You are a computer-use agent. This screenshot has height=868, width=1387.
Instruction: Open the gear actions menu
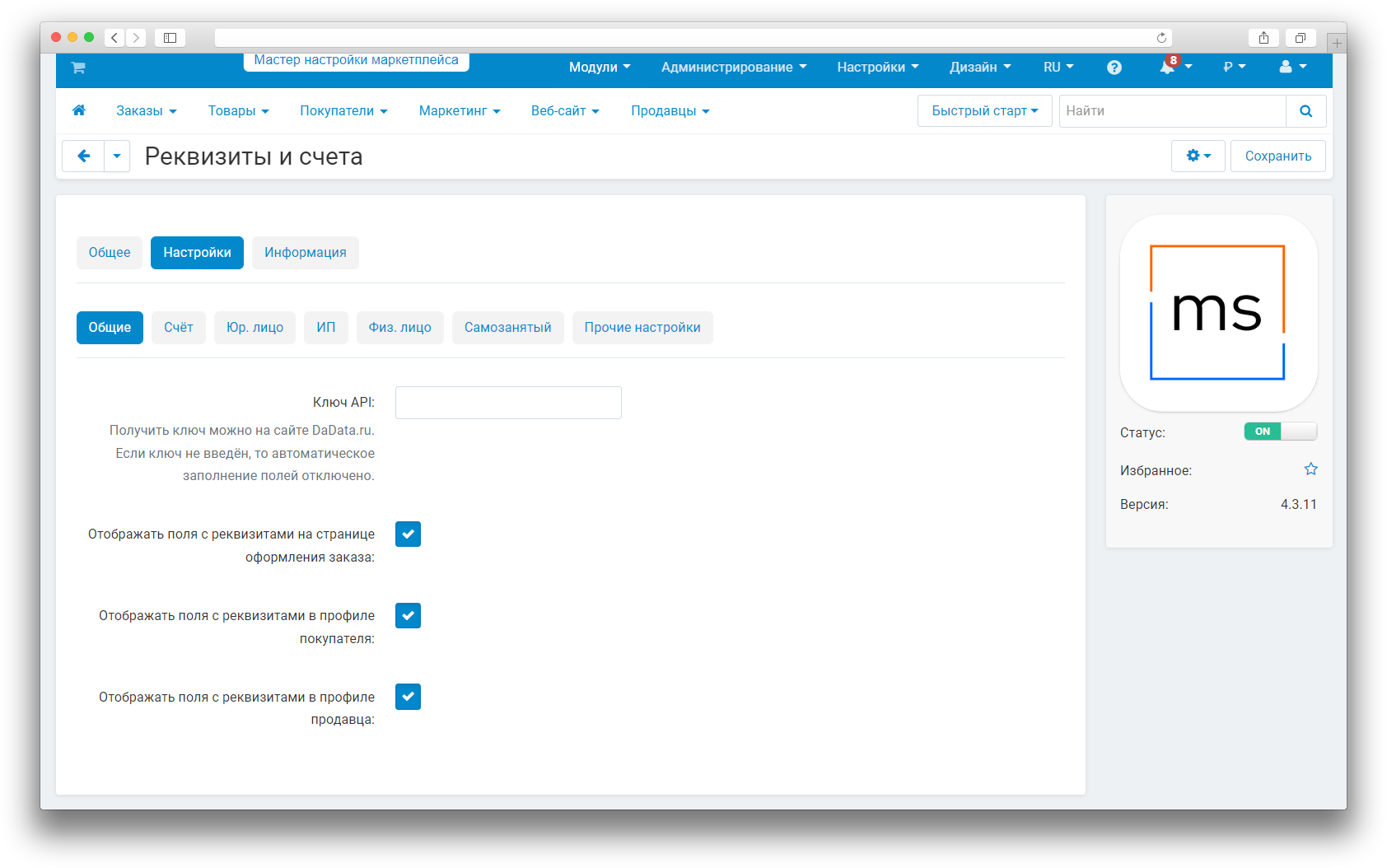click(x=1198, y=156)
